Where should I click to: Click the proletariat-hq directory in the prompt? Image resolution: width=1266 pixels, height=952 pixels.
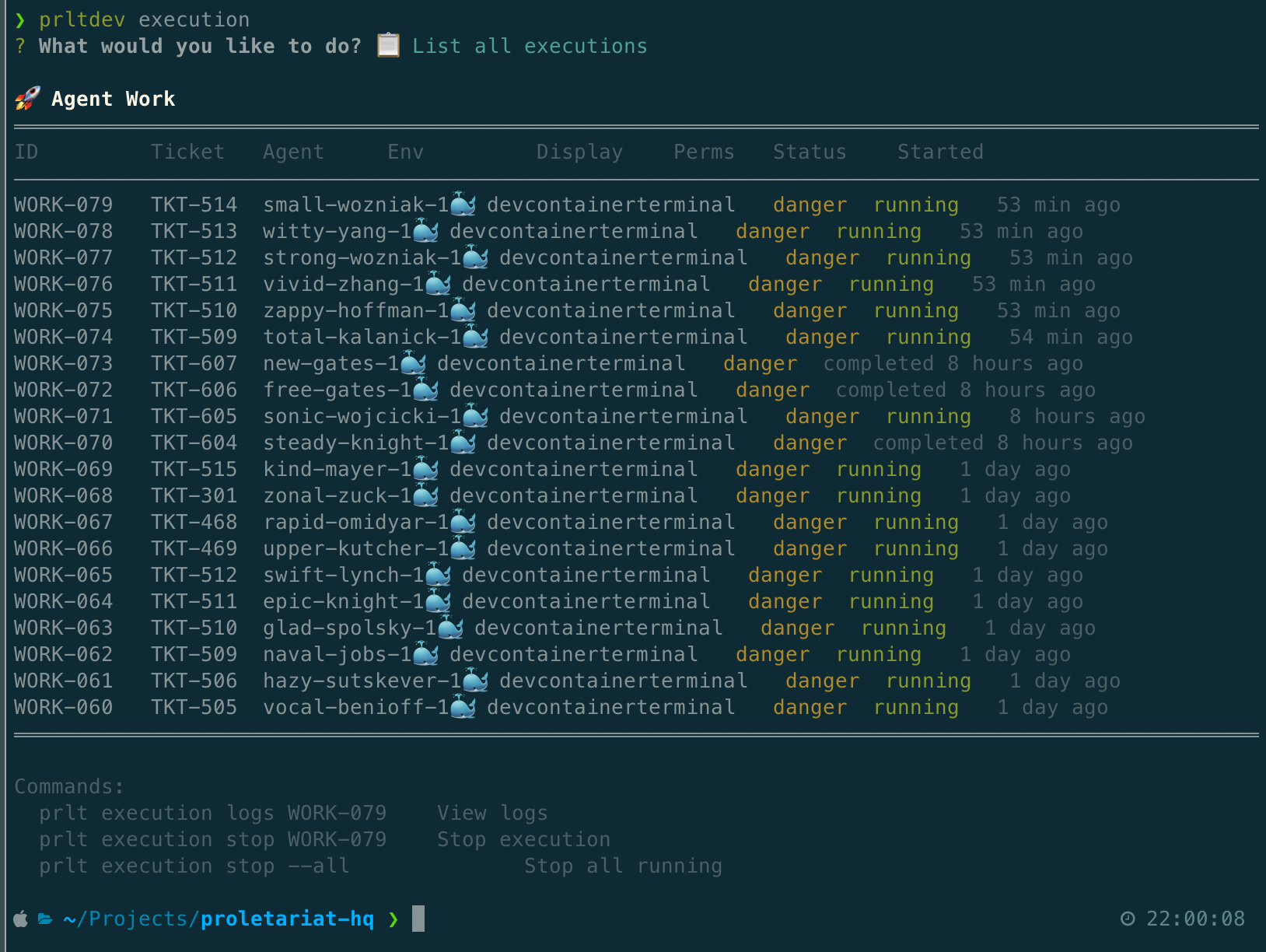pos(287,919)
